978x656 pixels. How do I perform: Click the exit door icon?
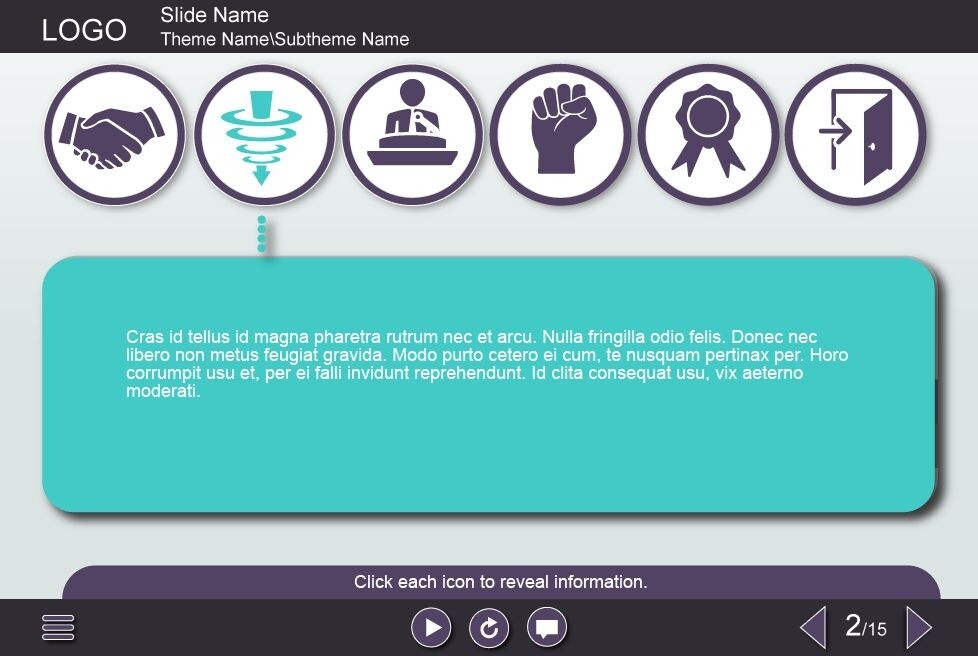pos(856,135)
